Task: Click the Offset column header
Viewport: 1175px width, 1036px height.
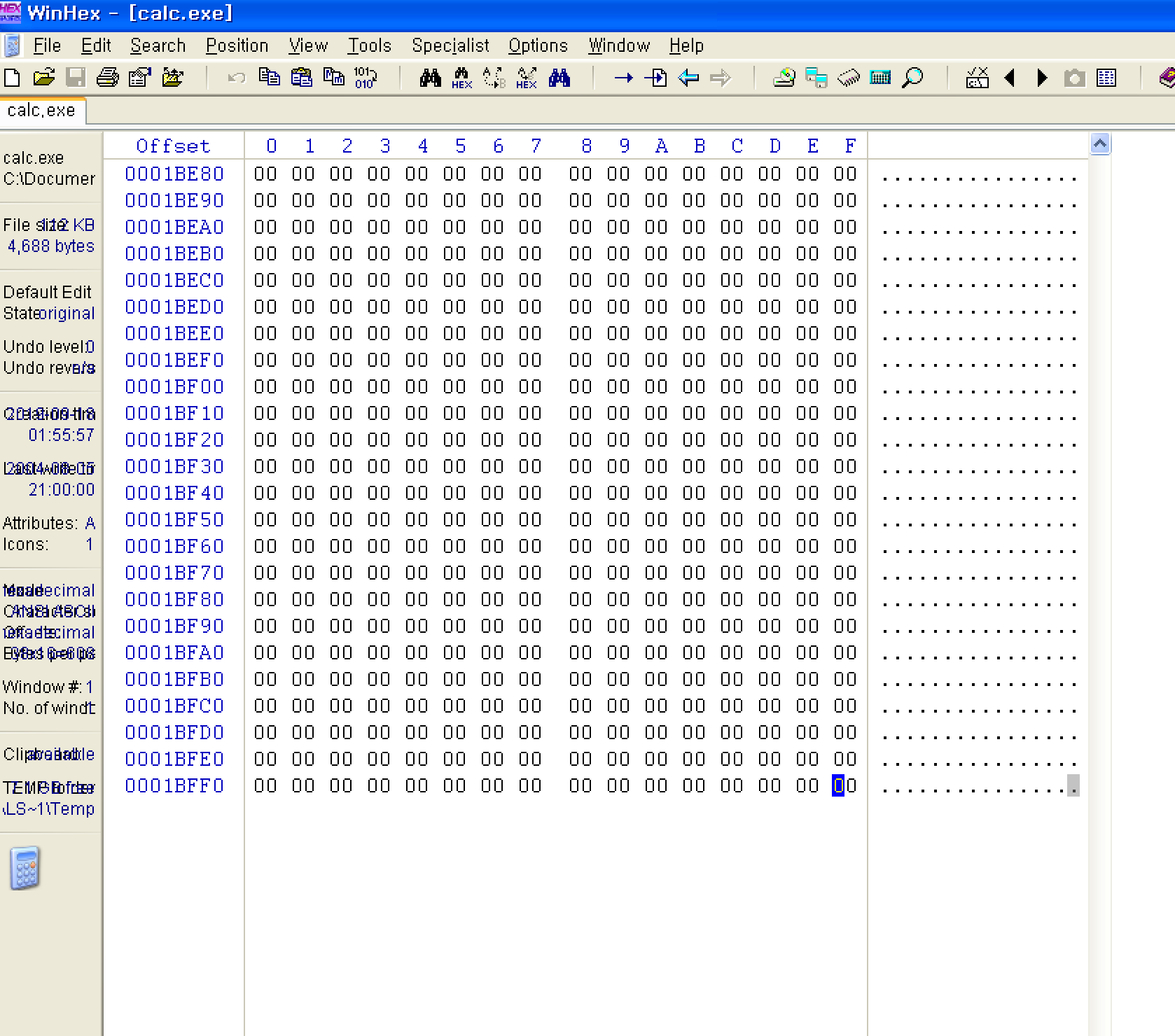Action: [174, 146]
